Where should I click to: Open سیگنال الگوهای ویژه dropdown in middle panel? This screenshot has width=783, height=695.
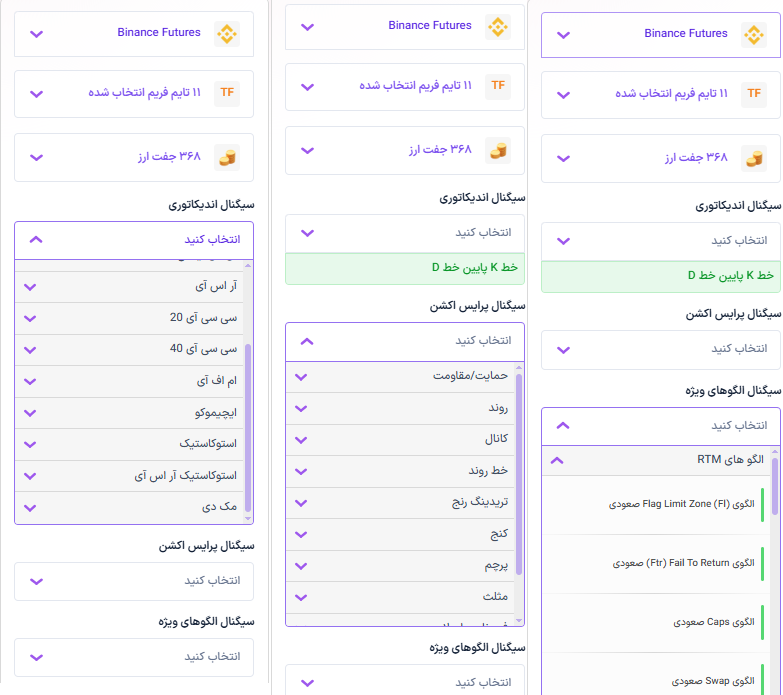click(405, 680)
